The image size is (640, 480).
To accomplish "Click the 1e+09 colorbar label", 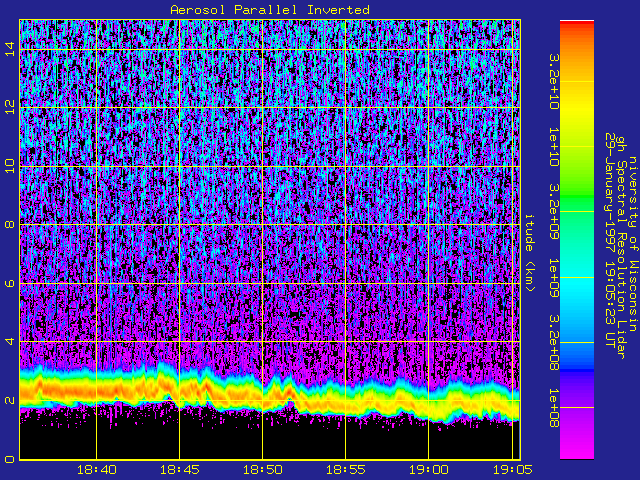I will (x=553, y=278).
